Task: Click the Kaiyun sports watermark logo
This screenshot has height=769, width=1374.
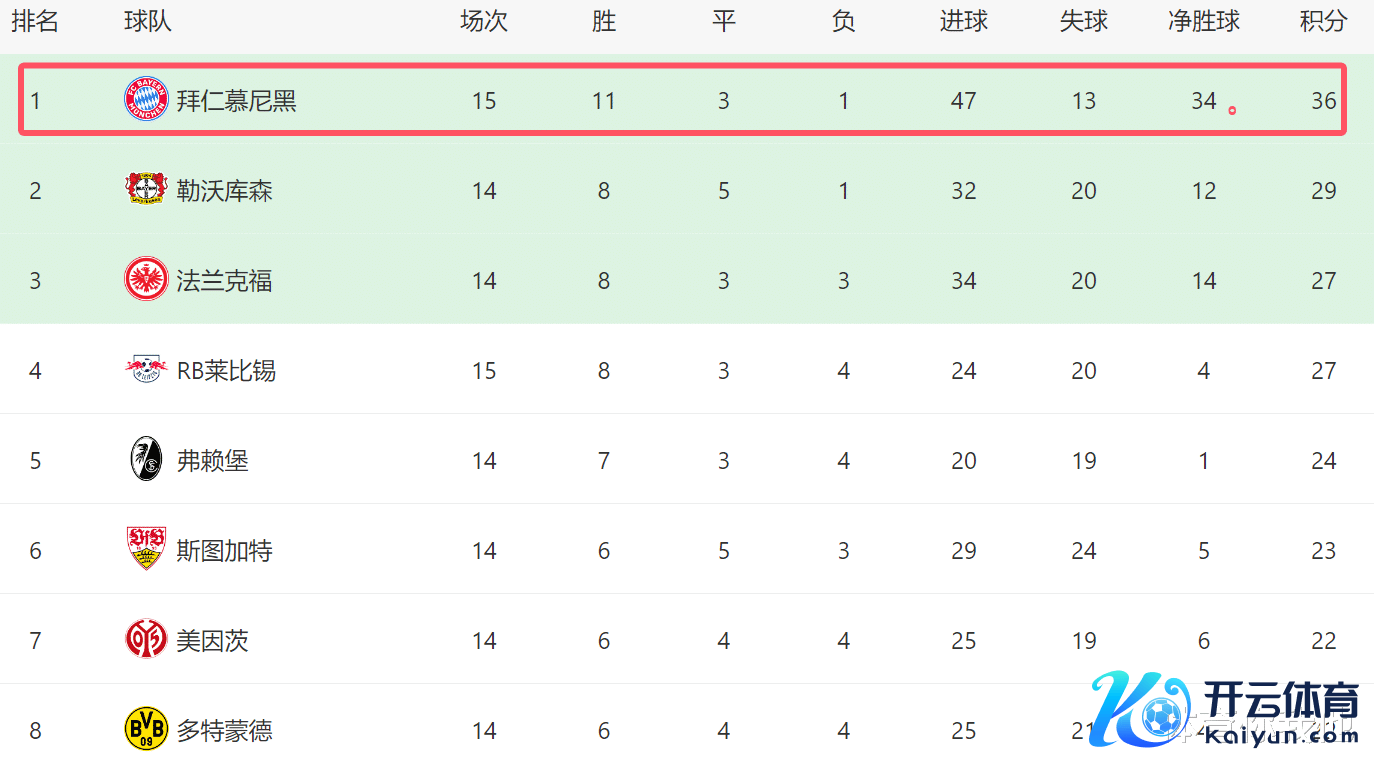Action: [x=1225, y=712]
